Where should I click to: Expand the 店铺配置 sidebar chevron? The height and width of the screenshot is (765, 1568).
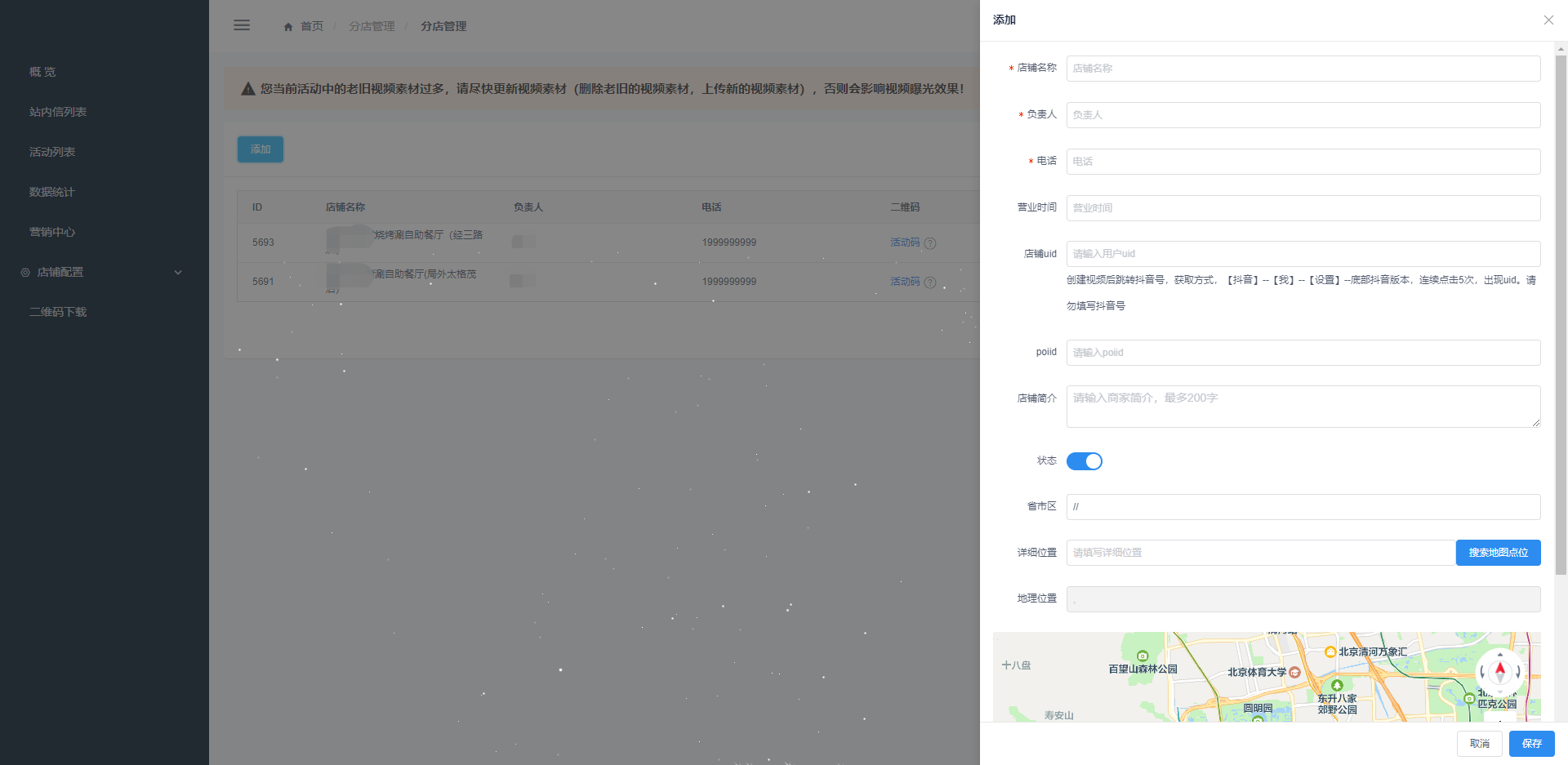[178, 273]
